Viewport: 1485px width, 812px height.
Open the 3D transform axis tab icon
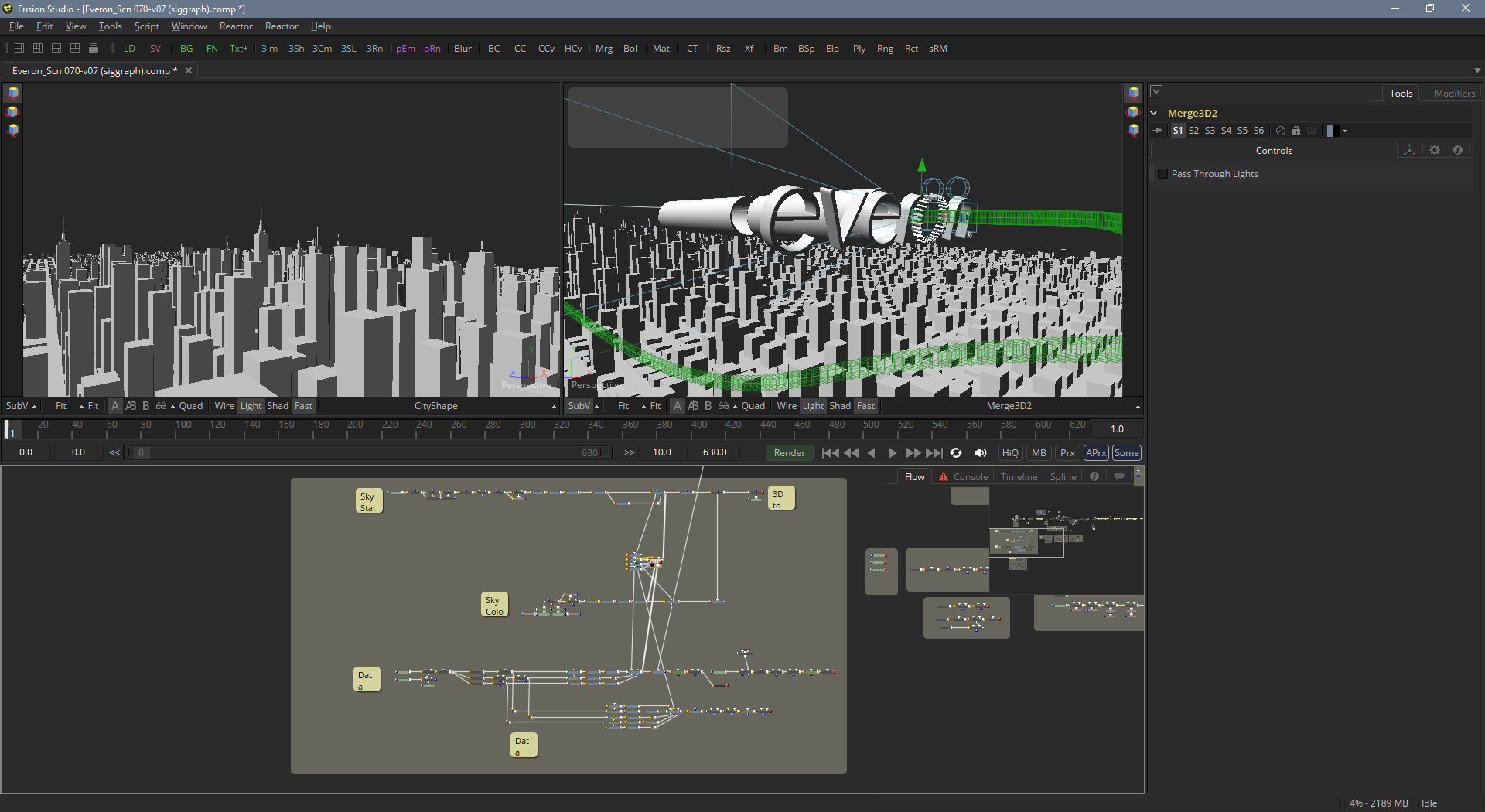click(1410, 150)
